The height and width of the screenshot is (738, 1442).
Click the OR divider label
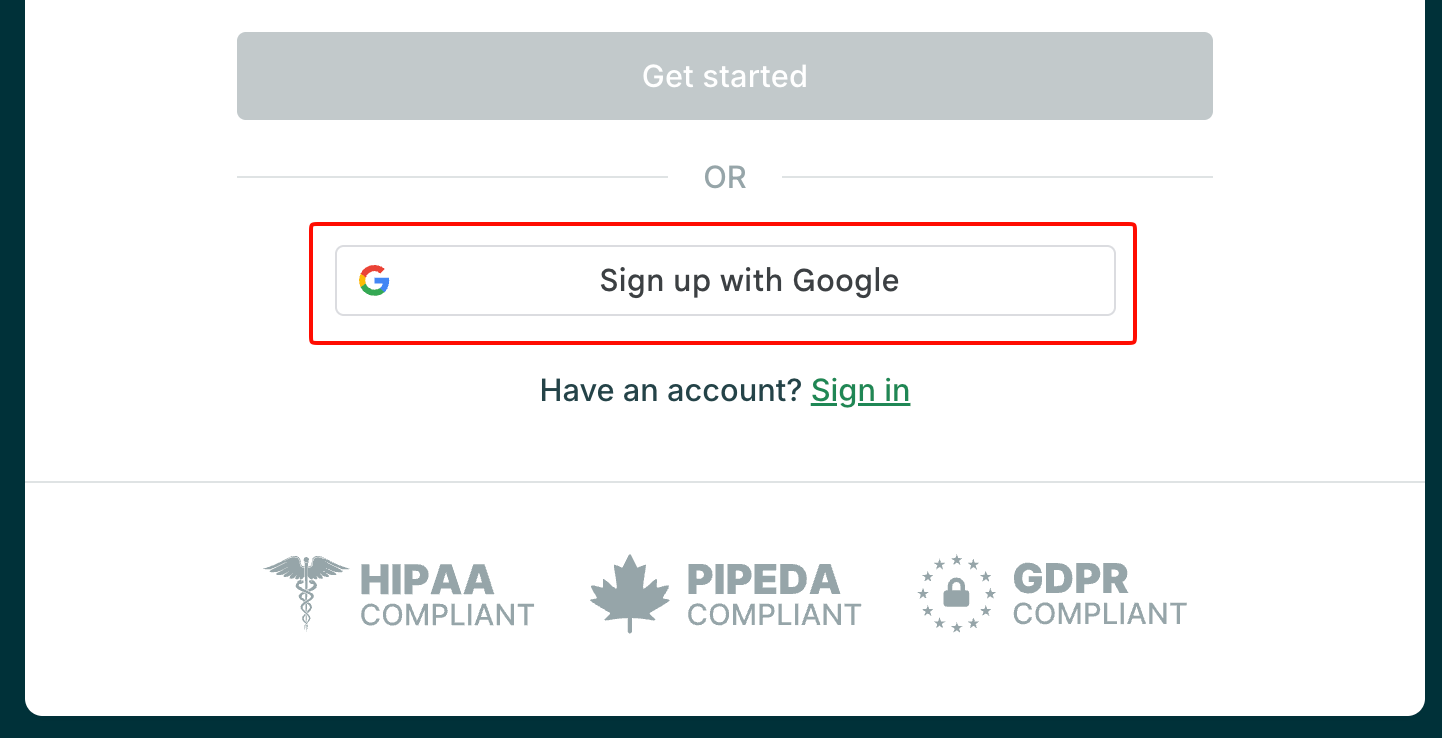[x=725, y=178]
